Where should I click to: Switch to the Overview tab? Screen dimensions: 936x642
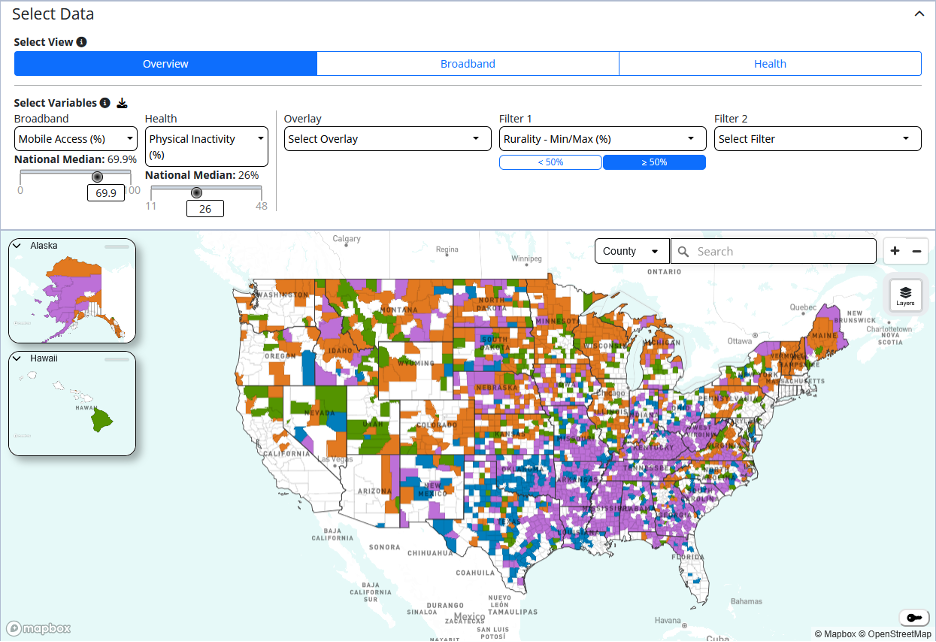165,64
